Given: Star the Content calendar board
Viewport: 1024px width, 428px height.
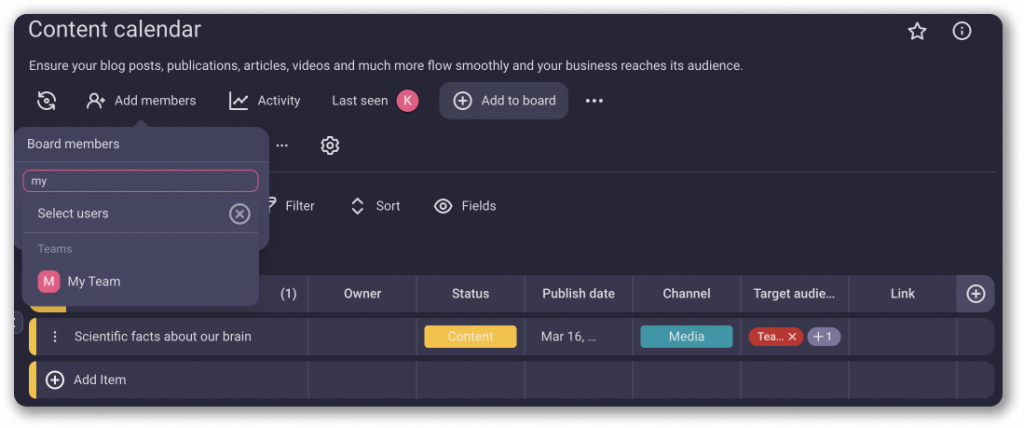Looking at the screenshot, I should [x=917, y=31].
